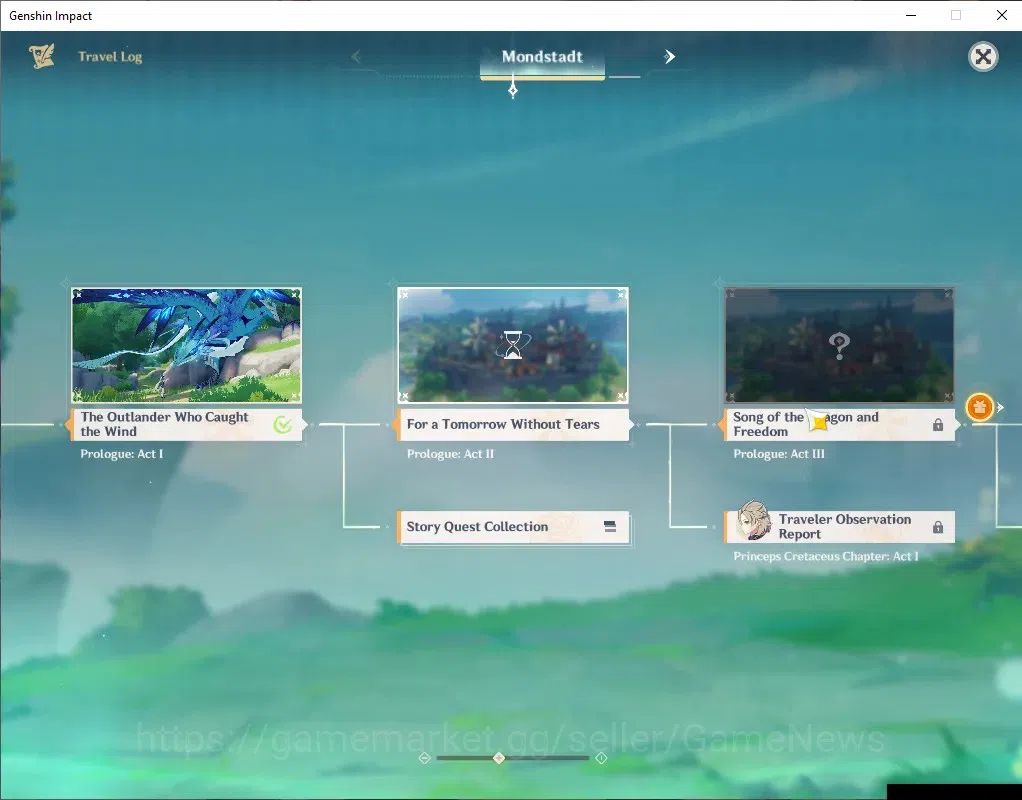Jump to timeline start diamond marker
This screenshot has height=800, width=1022.
[424, 758]
